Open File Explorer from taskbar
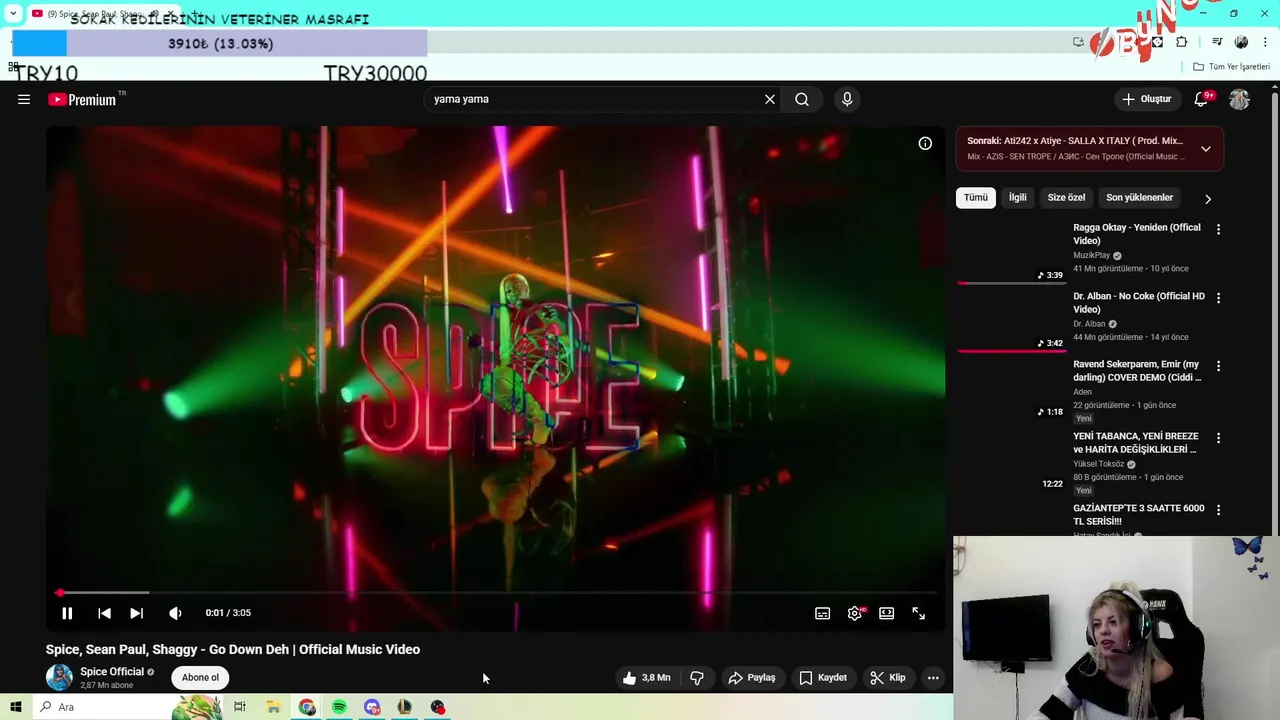The width and height of the screenshot is (1280, 720). click(273, 707)
